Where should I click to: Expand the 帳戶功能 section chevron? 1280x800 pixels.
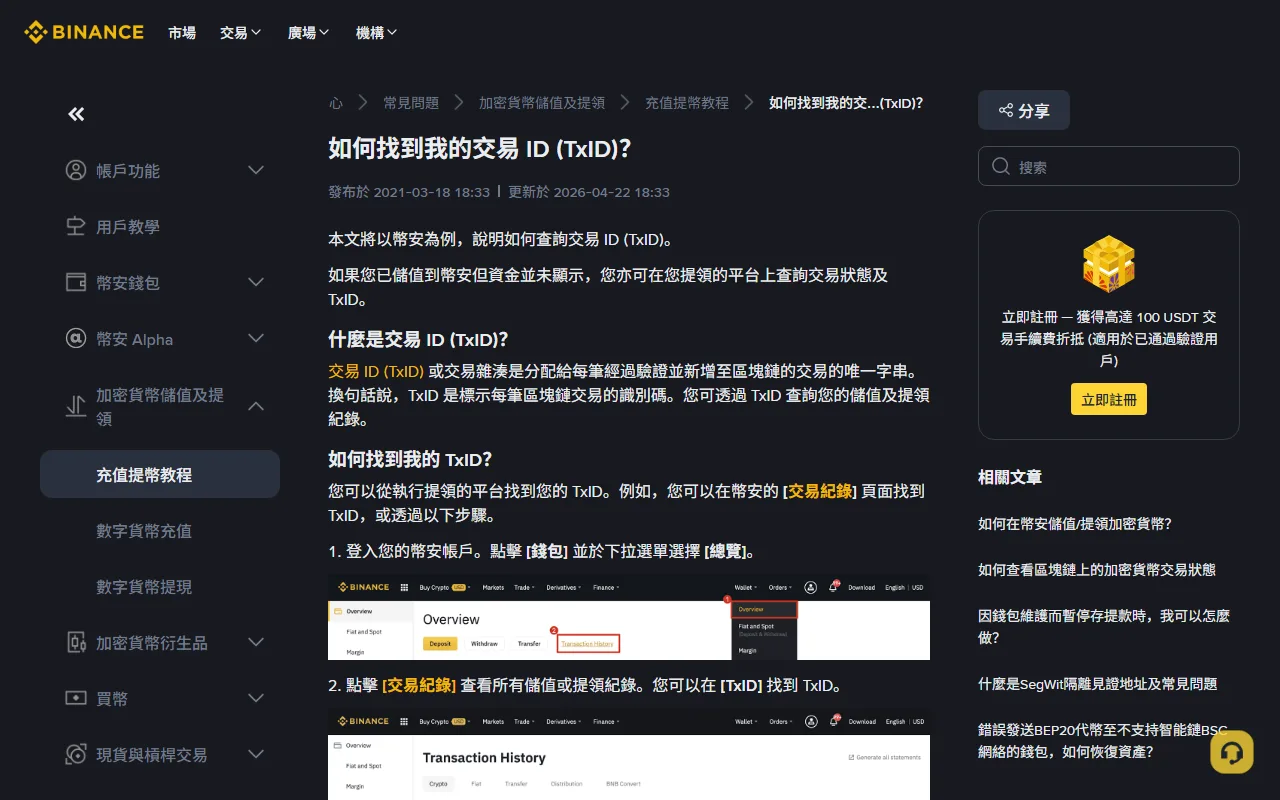click(x=256, y=170)
